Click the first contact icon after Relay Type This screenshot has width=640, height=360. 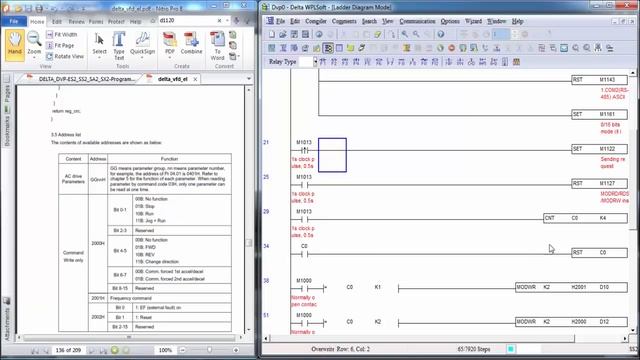point(323,62)
